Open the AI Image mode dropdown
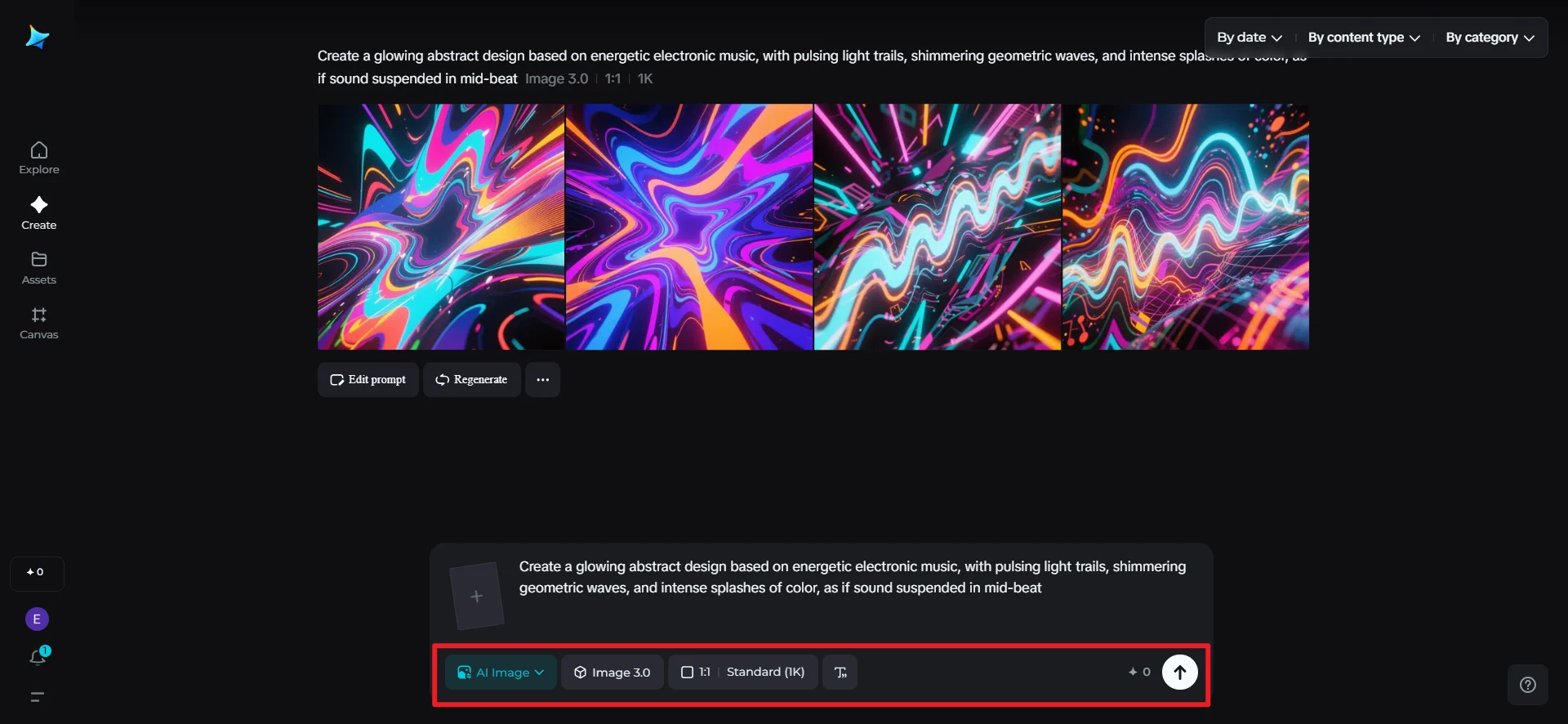The image size is (1568, 724). point(501,673)
